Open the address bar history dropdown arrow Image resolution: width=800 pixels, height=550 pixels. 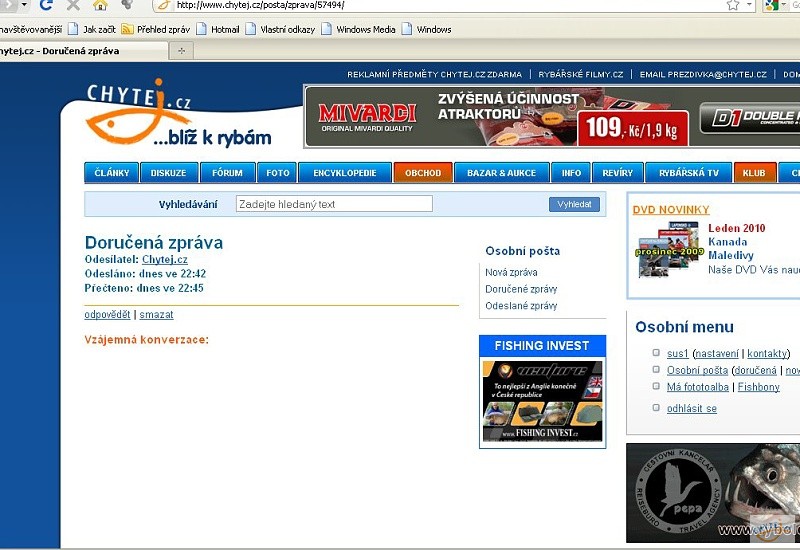pos(749,5)
